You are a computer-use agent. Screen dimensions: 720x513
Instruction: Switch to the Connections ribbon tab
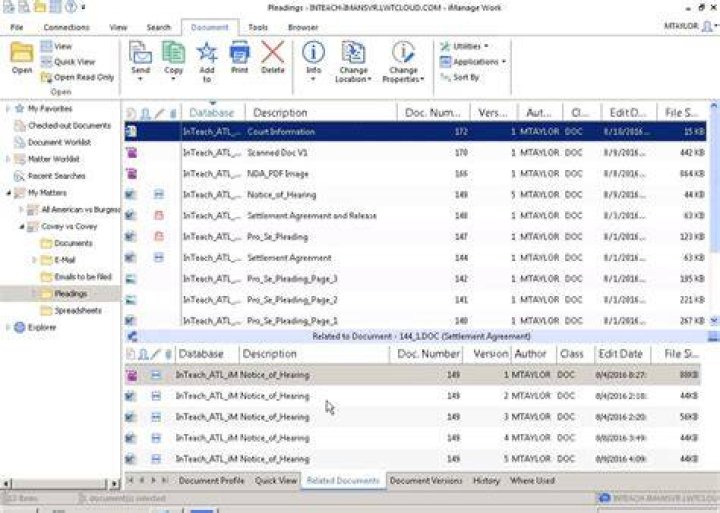67,28
